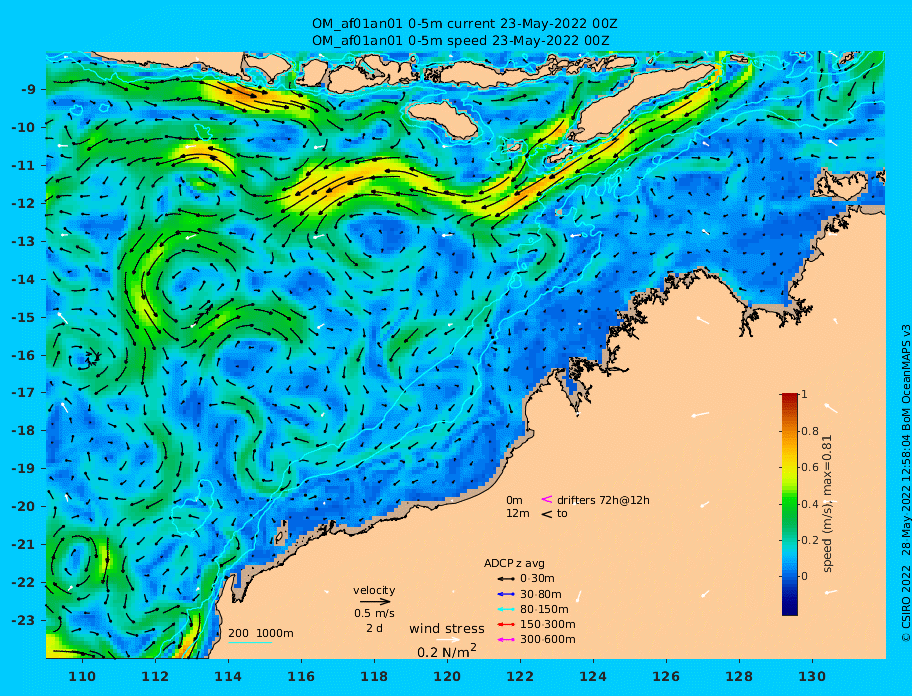912x696 pixels.
Task: Click the cyan 80-150m ADCP arrow symbol
Action: point(505,609)
